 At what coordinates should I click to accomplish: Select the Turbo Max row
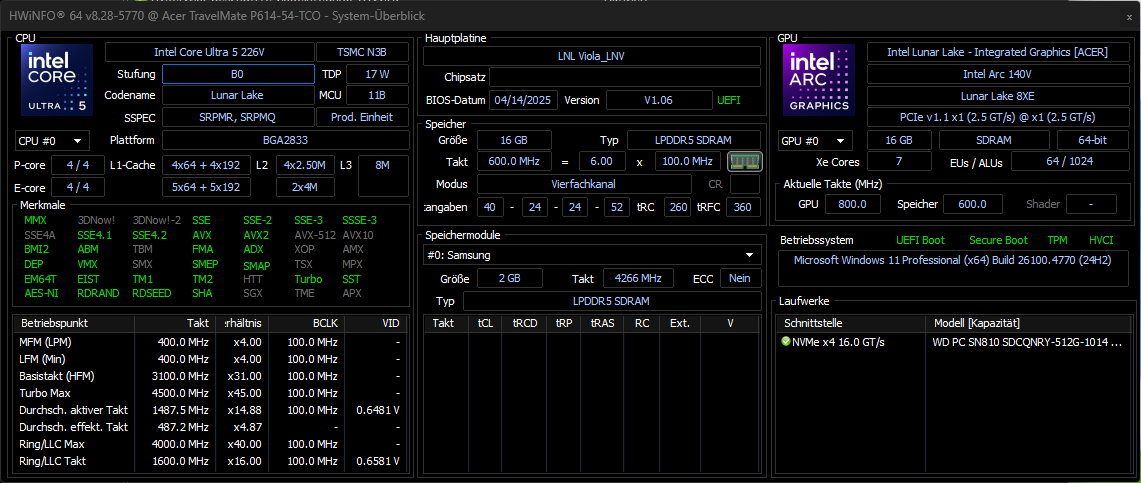(209, 394)
